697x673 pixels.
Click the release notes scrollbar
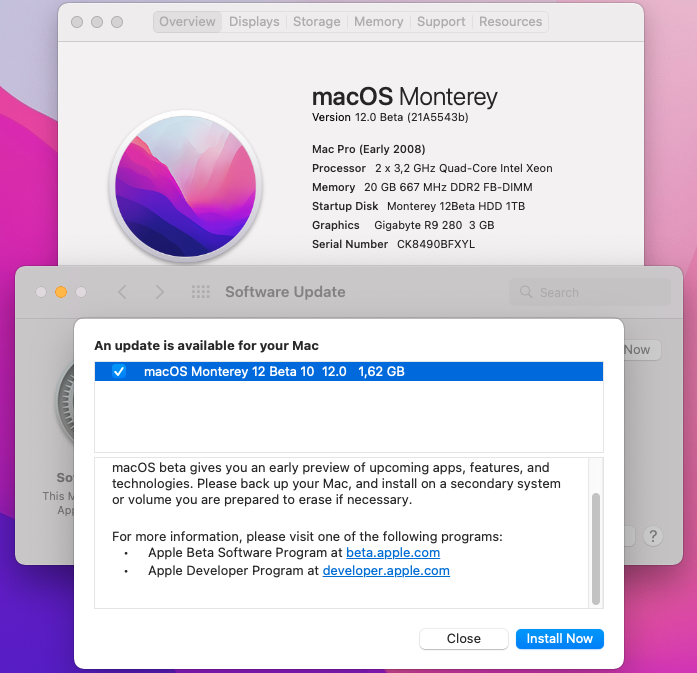pos(596,549)
